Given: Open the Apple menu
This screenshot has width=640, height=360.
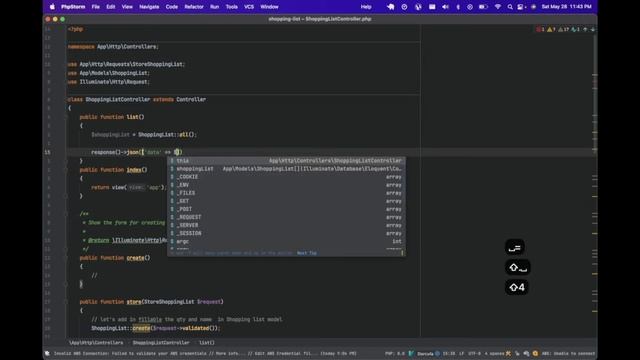Looking at the screenshot, I should (x=52, y=7).
